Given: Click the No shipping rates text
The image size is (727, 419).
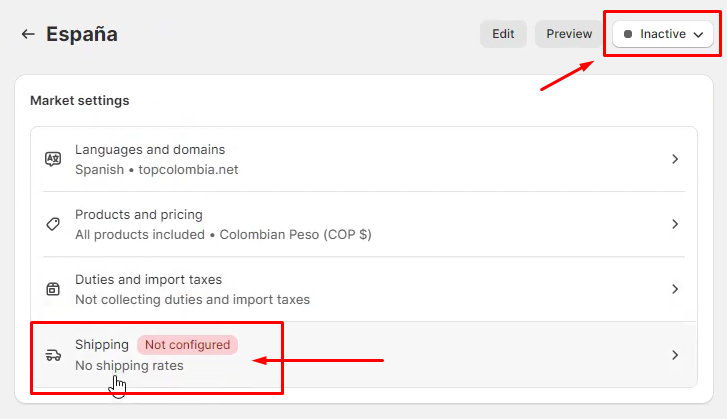Looking at the screenshot, I should click(x=129, y=365).
